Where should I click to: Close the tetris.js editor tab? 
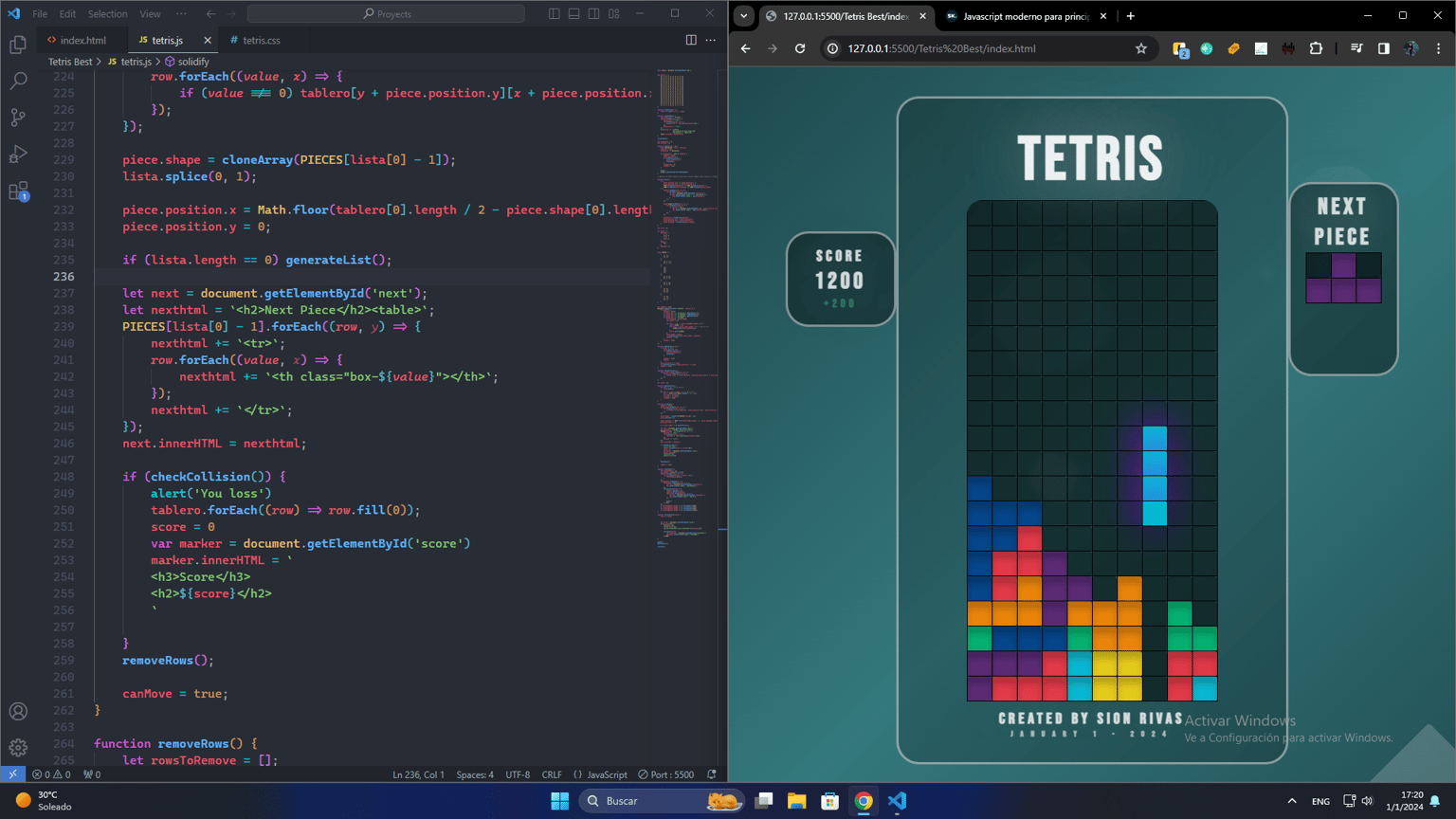pyautogui.click(x=208, y=40)
